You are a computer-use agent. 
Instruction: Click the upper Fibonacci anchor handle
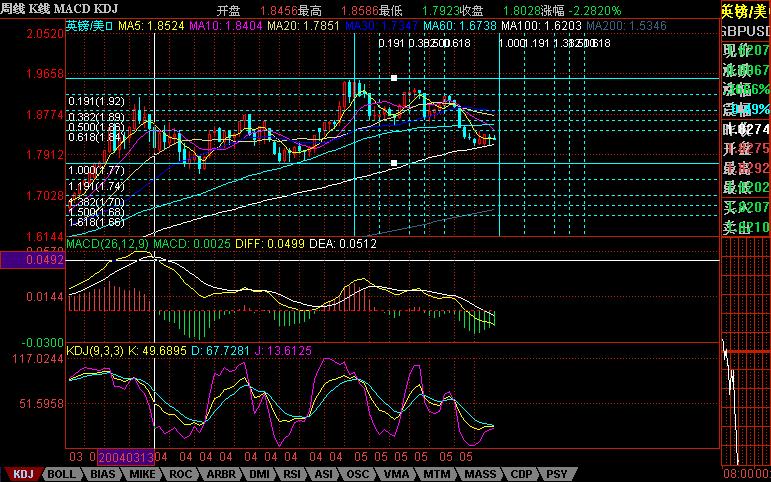[394, 78]
